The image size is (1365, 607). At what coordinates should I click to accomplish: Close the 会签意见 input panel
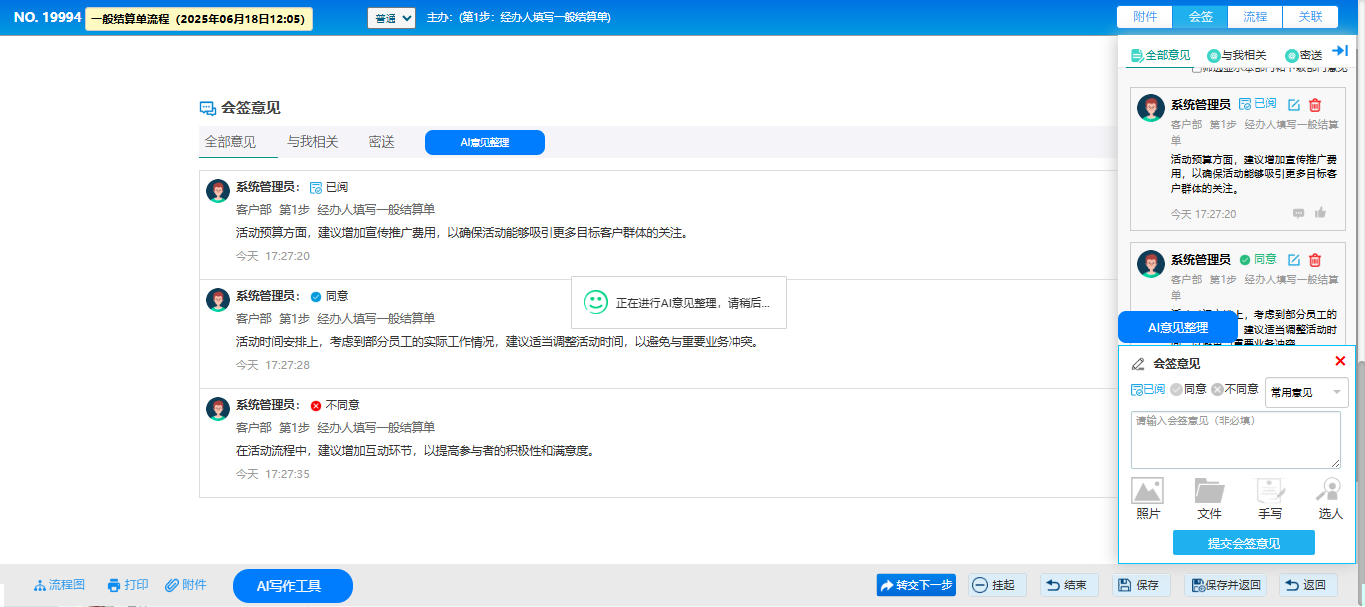(1340, 361)
